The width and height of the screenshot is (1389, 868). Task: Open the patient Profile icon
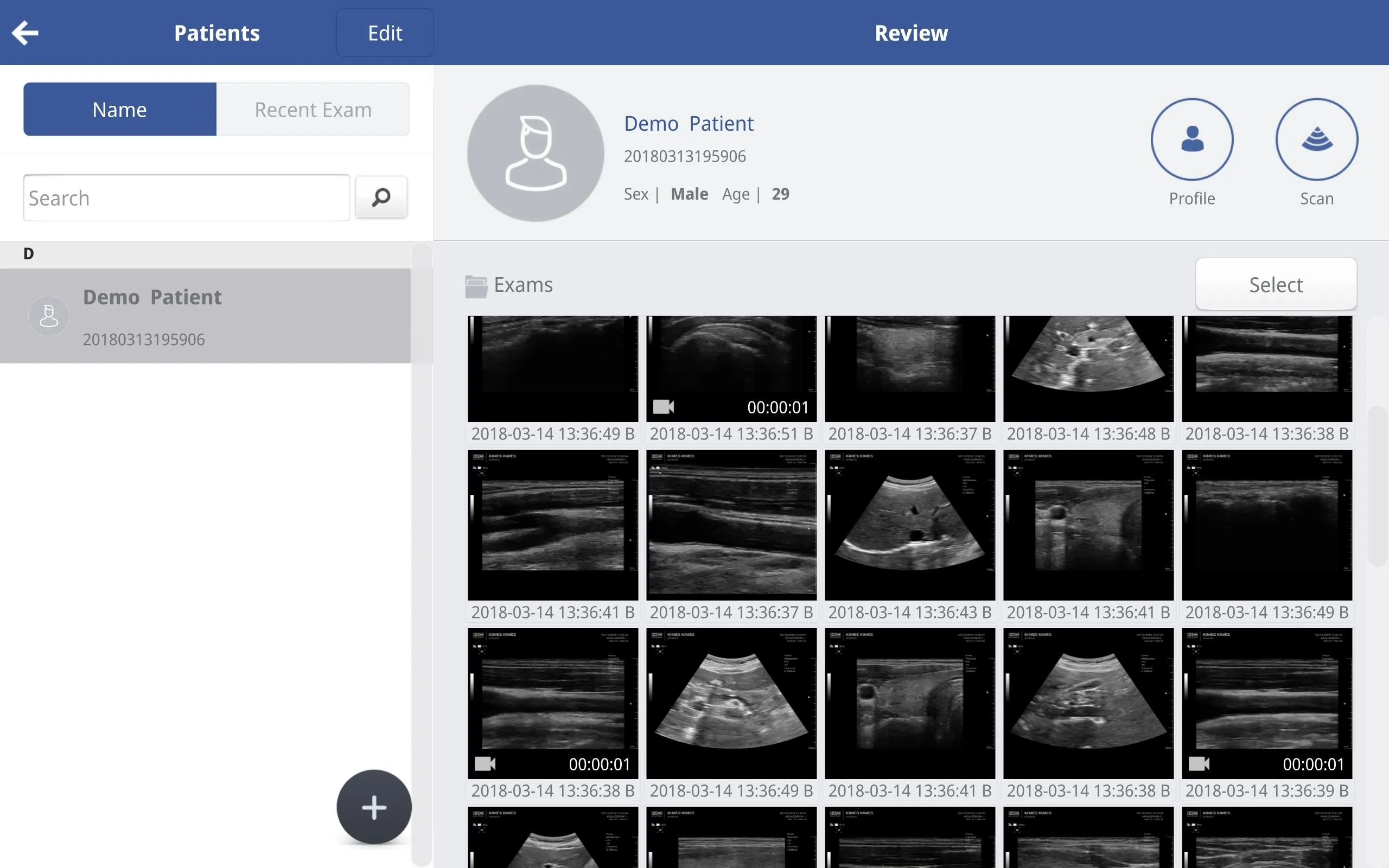coord(1191,139)
